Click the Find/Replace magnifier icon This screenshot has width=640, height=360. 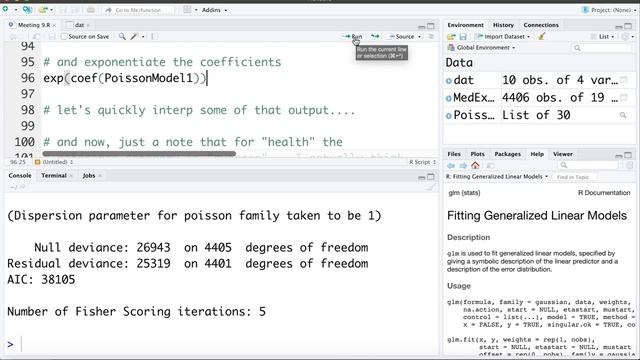pyautogui.click(x=122, y=37)
